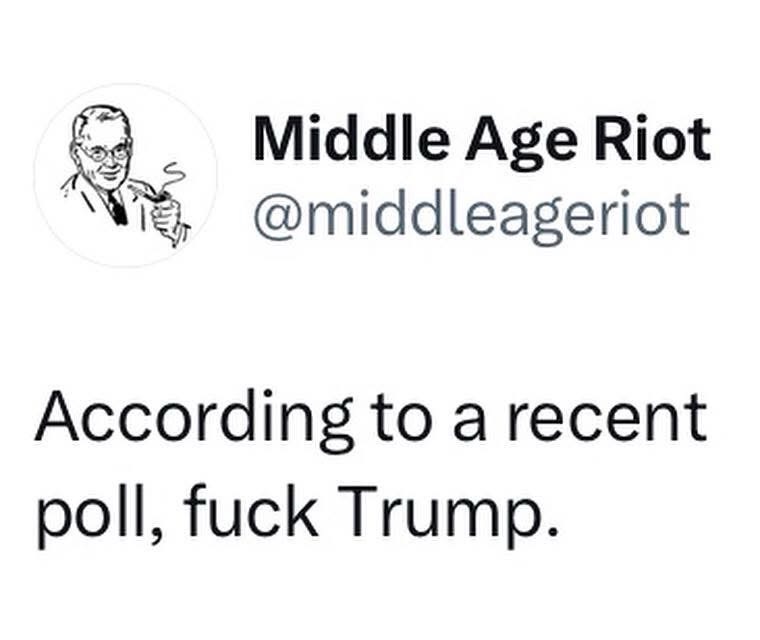This screenshot has height=640, width=760.
Task: Click the @middleageriot handle
Action: [471, 211]
